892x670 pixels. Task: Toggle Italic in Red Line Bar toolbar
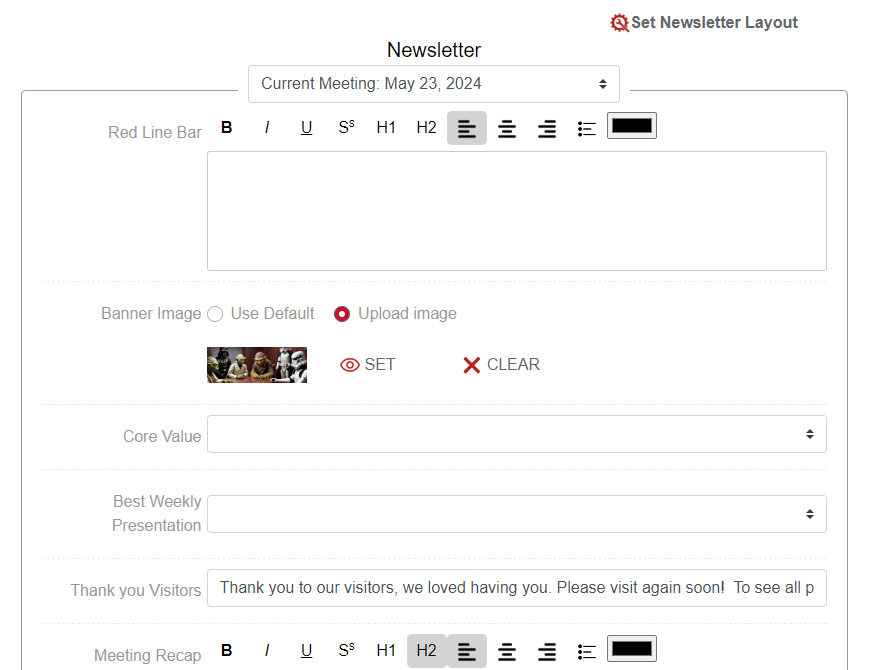(x=267, y=128)
